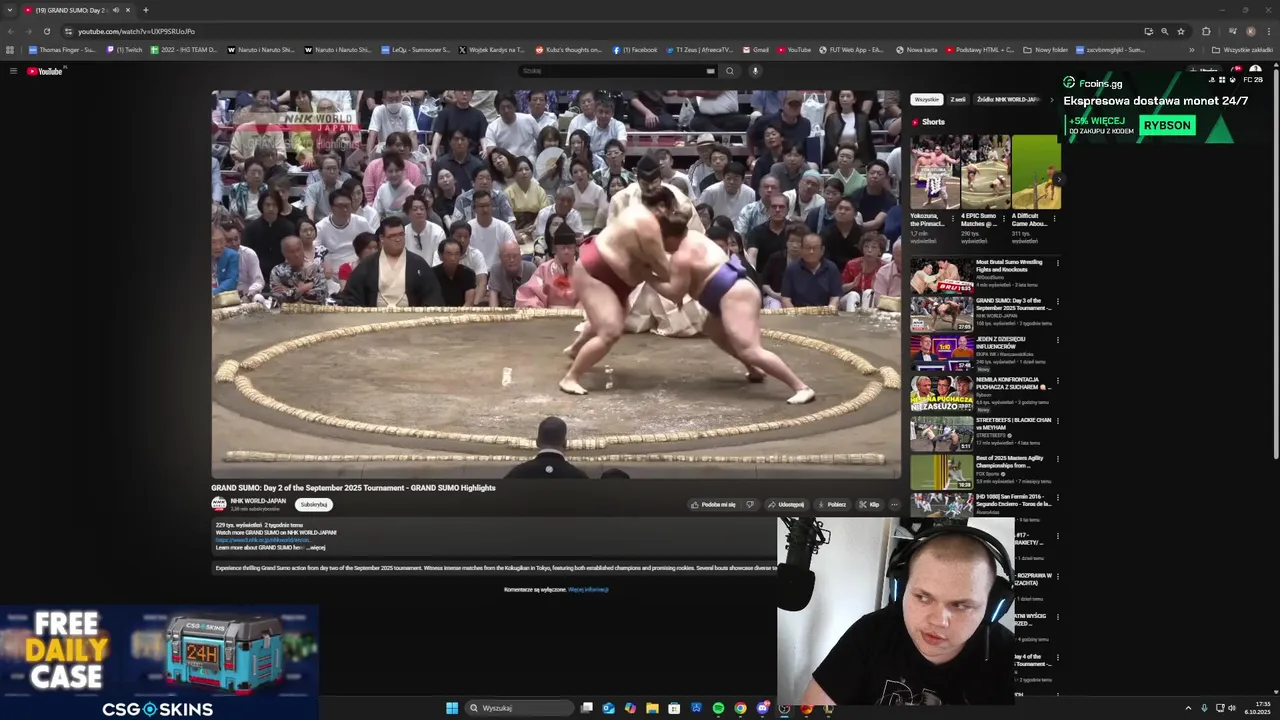This screenshot has width=1280, height=720.
Task: Select the Z serii filter chip
Action: [x=958, y=100]
